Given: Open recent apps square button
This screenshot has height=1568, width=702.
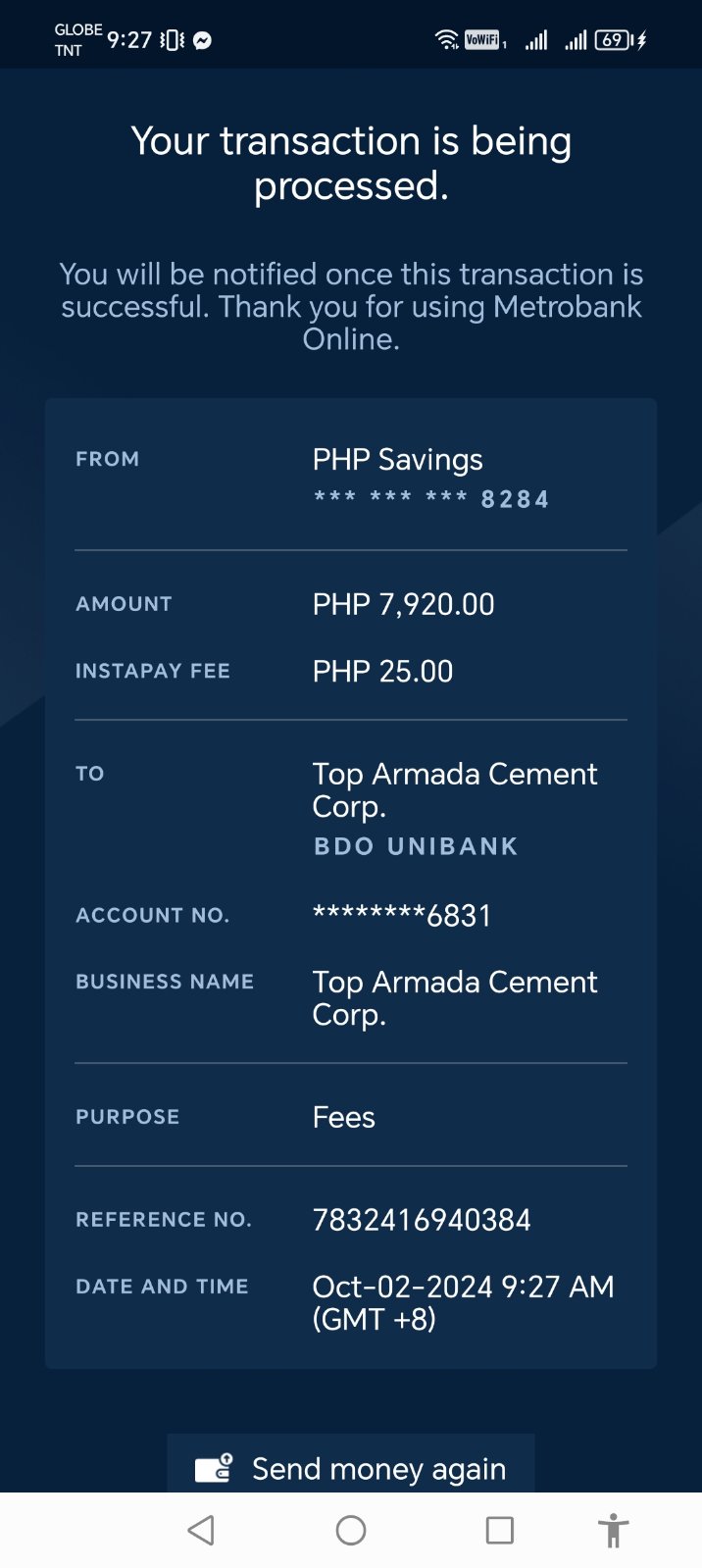Looking at the screenshot, I should tap(500, 1530).
